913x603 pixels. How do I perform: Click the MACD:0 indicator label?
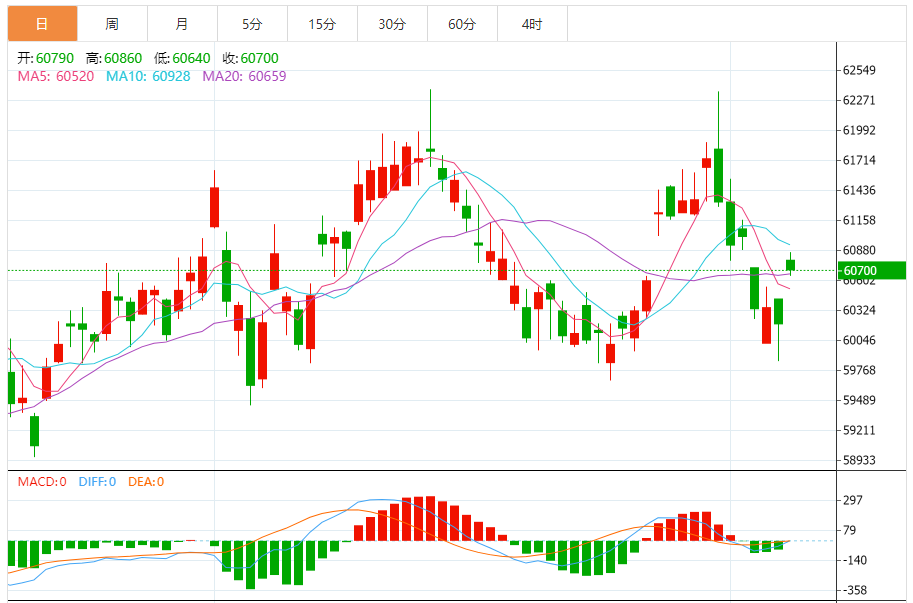[42, 482]
